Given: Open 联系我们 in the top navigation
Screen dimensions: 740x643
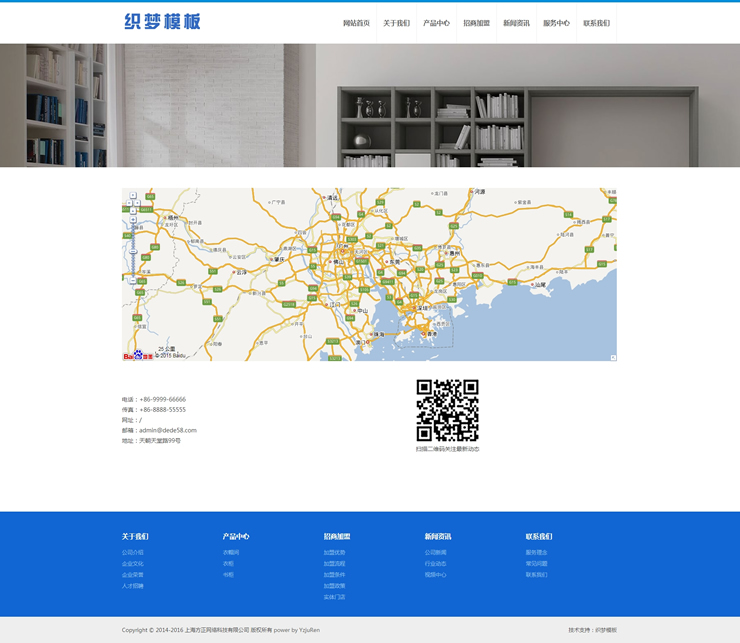Looking at the screenshot, I should pyautogui.click(x=596, y=23).
